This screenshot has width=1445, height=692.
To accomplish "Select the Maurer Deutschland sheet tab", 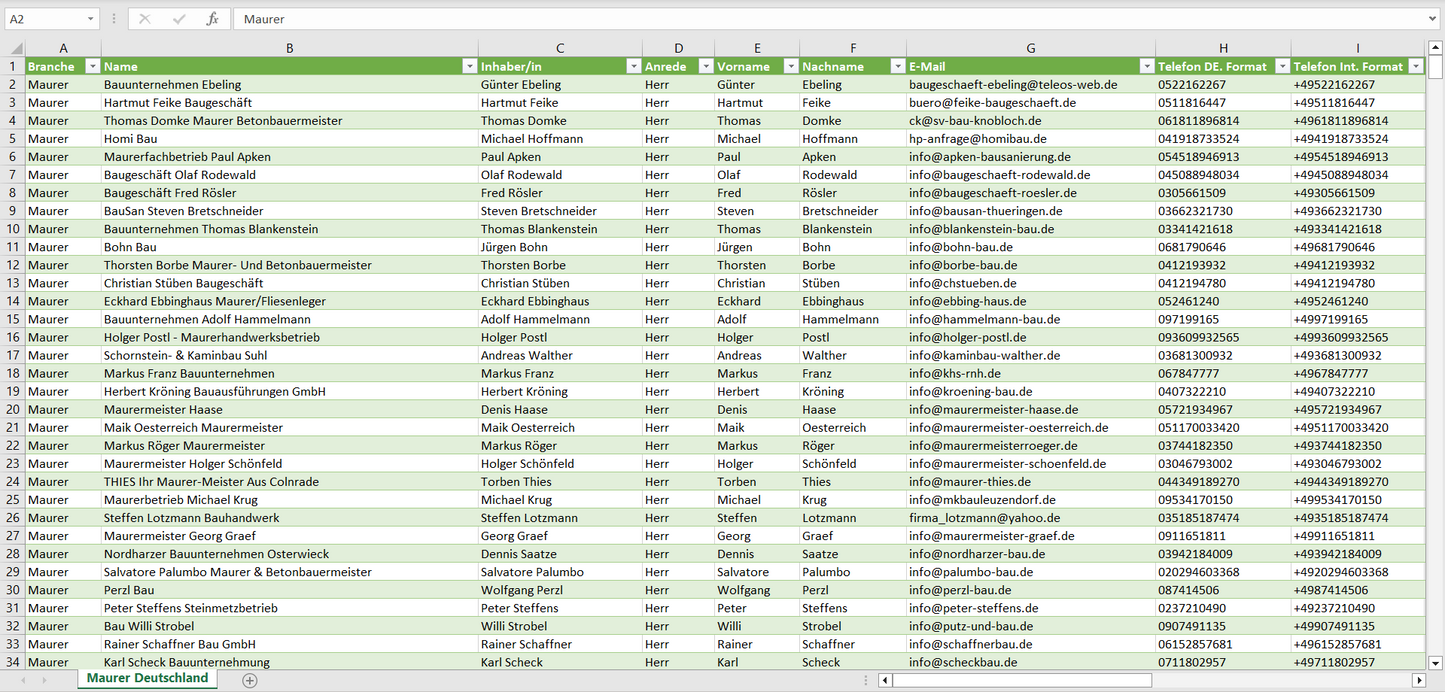I will tap(147, 678).
